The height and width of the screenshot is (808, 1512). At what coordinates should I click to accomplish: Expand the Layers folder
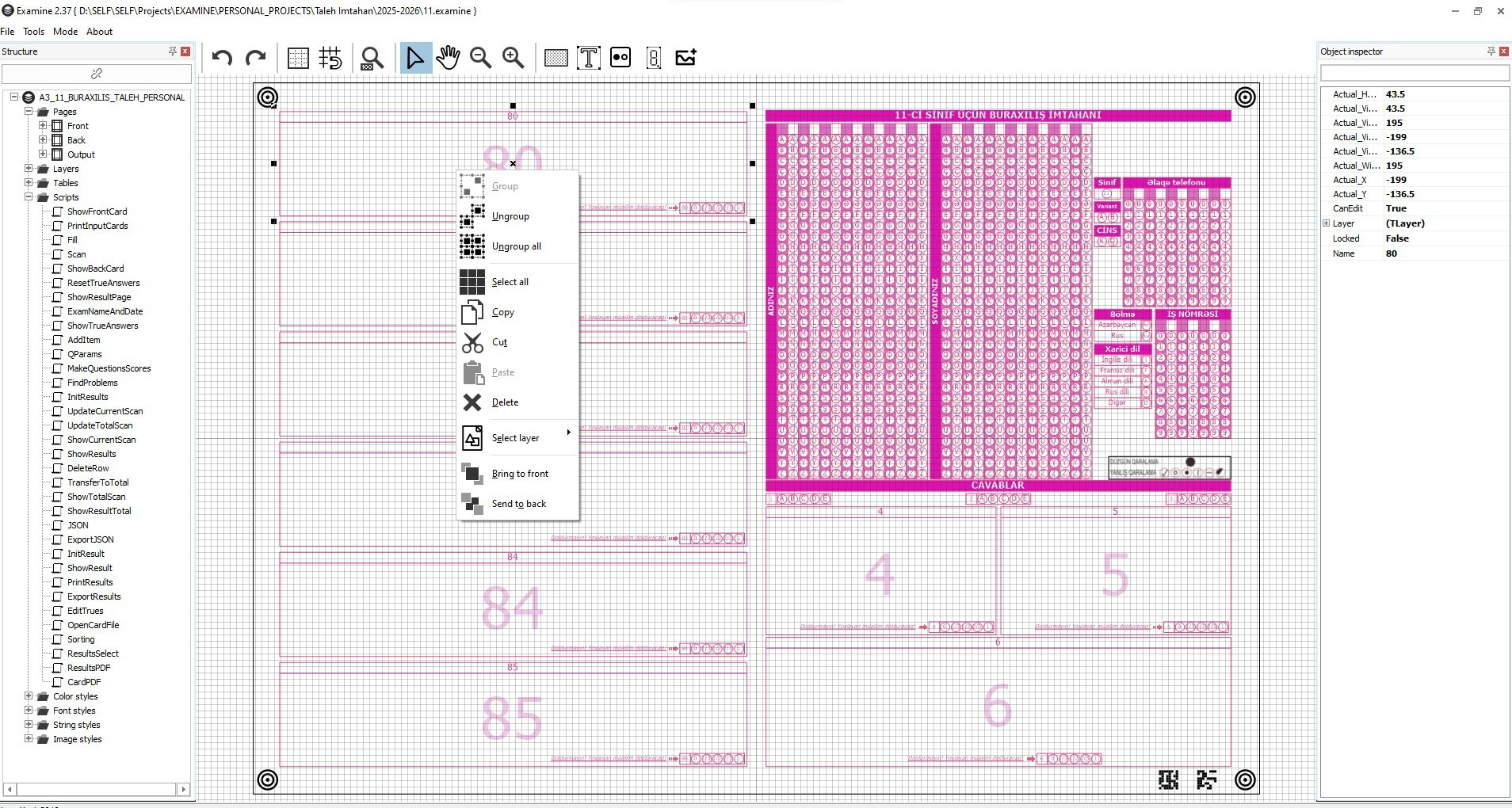[x=29, y=169]
